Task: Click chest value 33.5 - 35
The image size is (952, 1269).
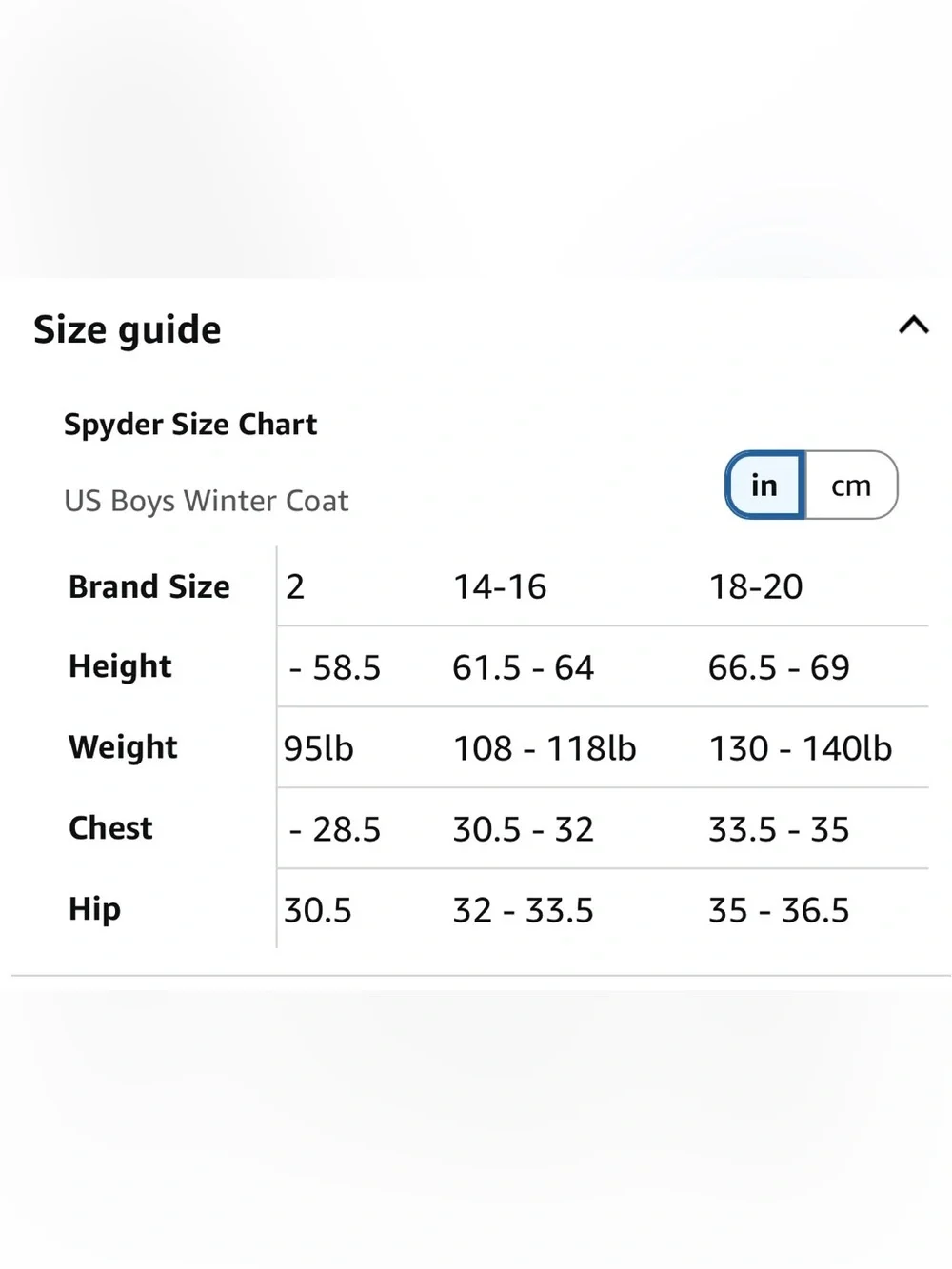Action: pyautogui.click(x=779, y=830)
